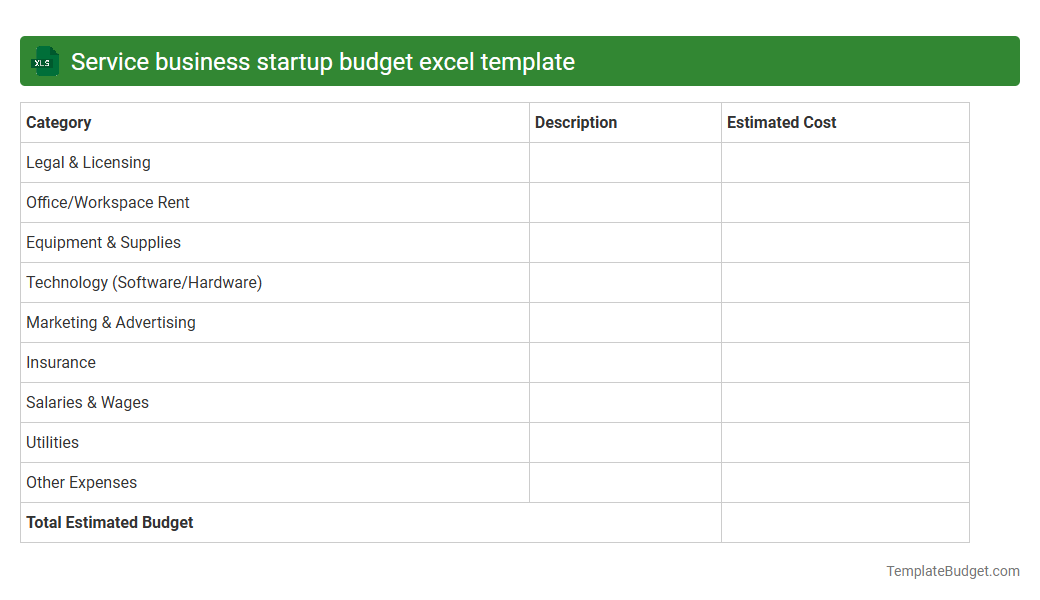Select the Total Estimated Budget row
The image size is (1040, 600).
point(109,522)
